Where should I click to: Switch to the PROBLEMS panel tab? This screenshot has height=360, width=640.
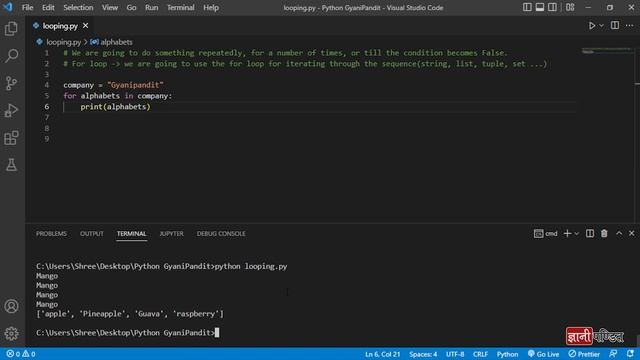click(x=51, y=233)
